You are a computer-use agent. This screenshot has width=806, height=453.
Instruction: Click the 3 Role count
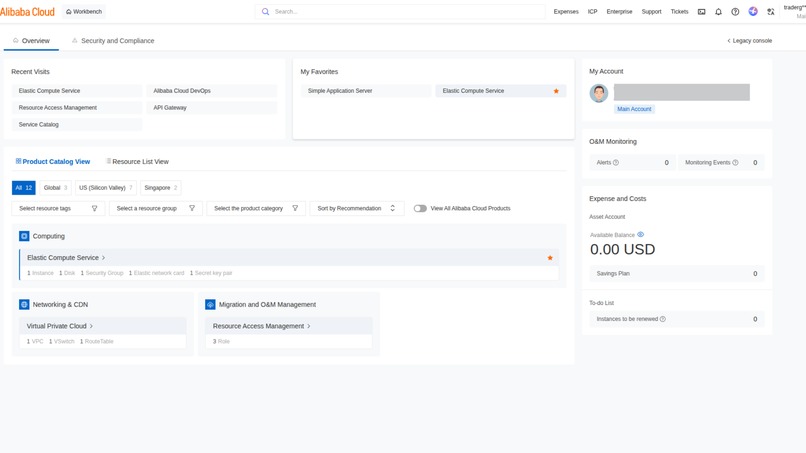[x=221, y=341]
